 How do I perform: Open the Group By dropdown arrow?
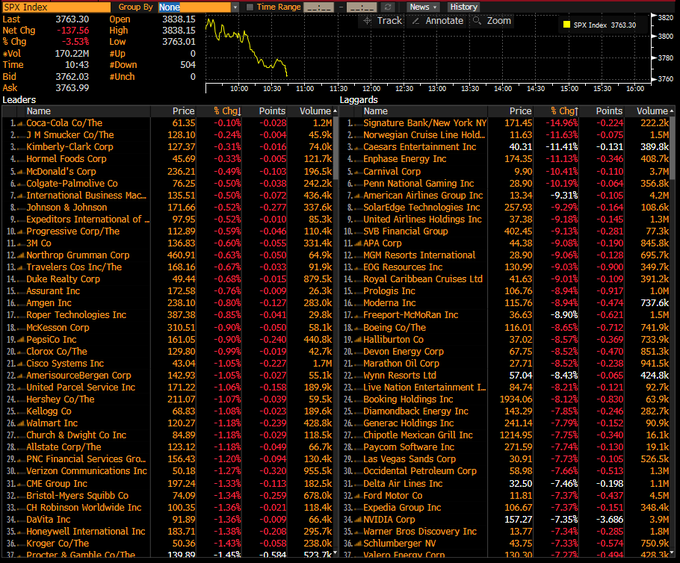pos(235,7)
